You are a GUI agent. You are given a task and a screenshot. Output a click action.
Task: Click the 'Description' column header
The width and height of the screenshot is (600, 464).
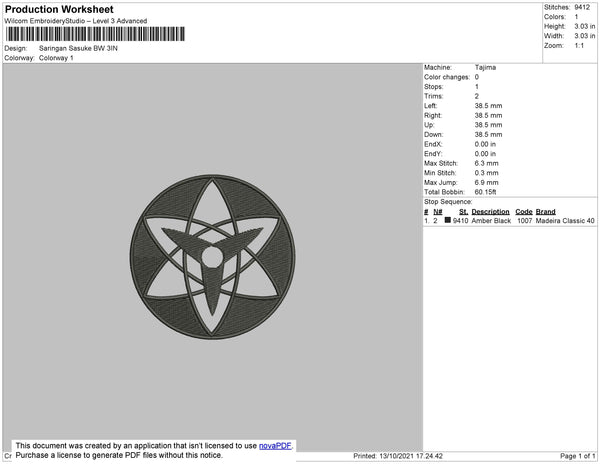[490, 212]
